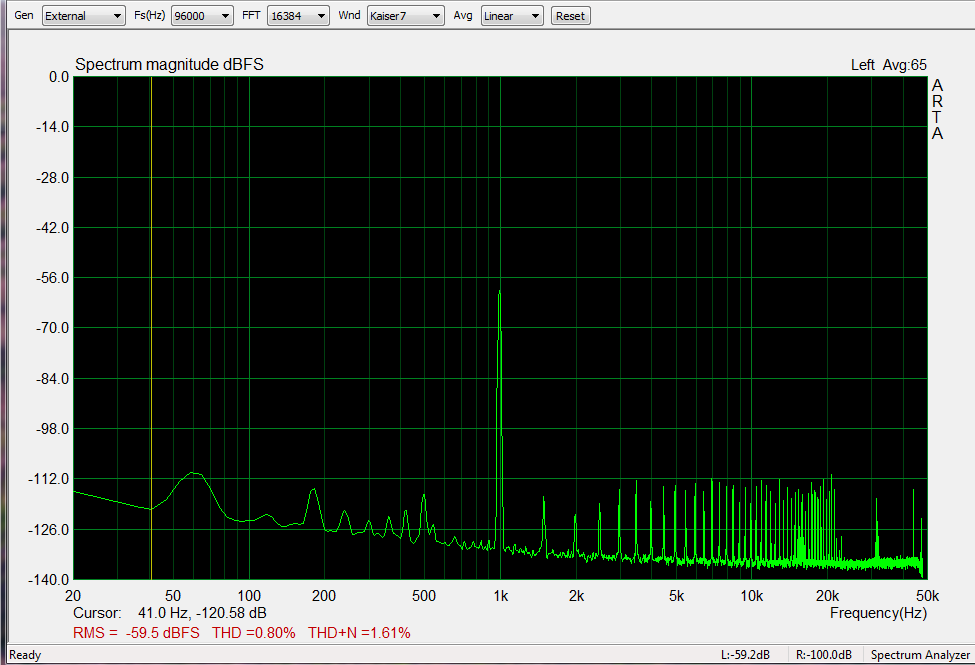Click the Reset averaging button

pos(570,16)
